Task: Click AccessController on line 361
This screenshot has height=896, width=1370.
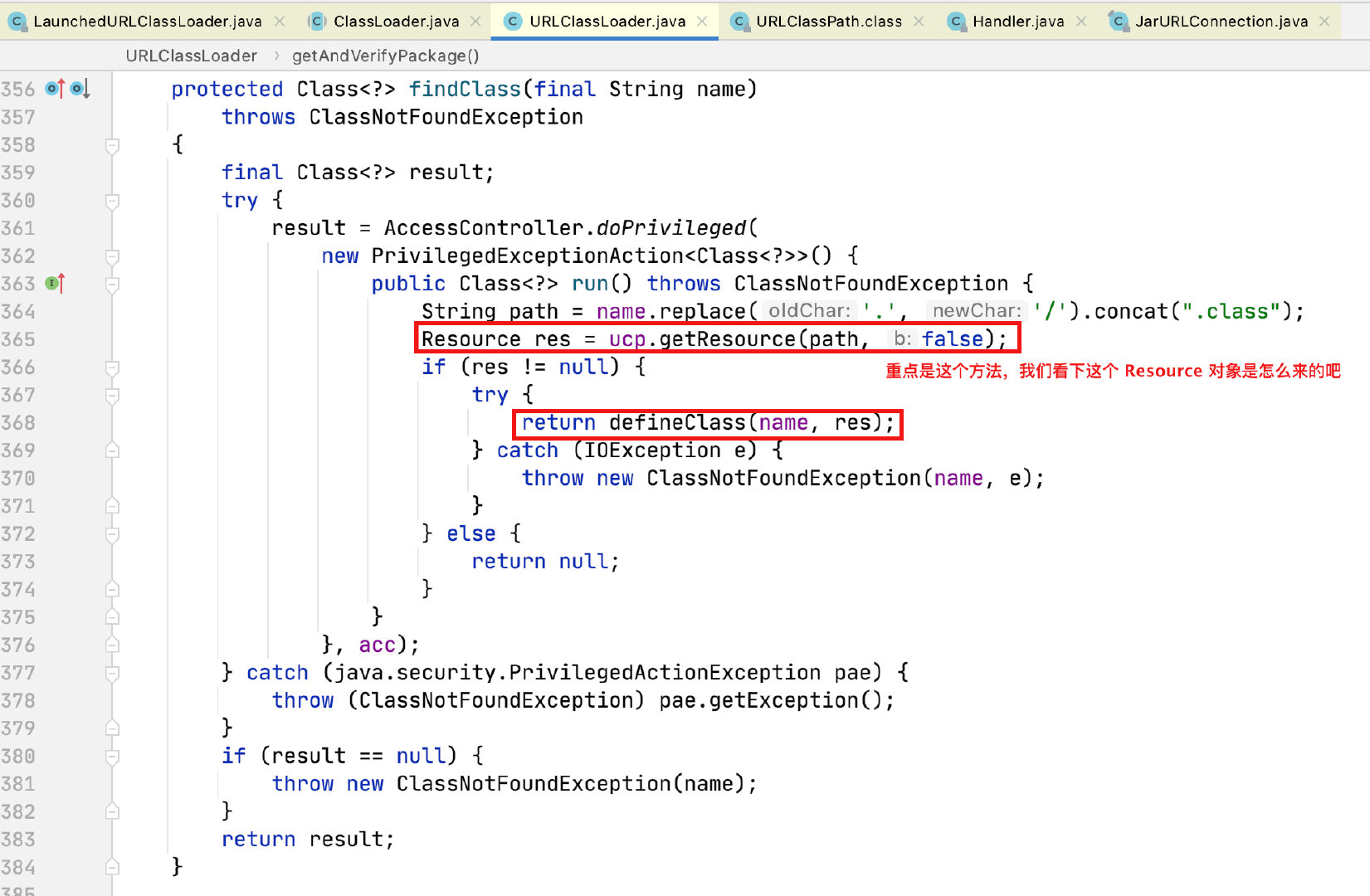Action: 484,228
